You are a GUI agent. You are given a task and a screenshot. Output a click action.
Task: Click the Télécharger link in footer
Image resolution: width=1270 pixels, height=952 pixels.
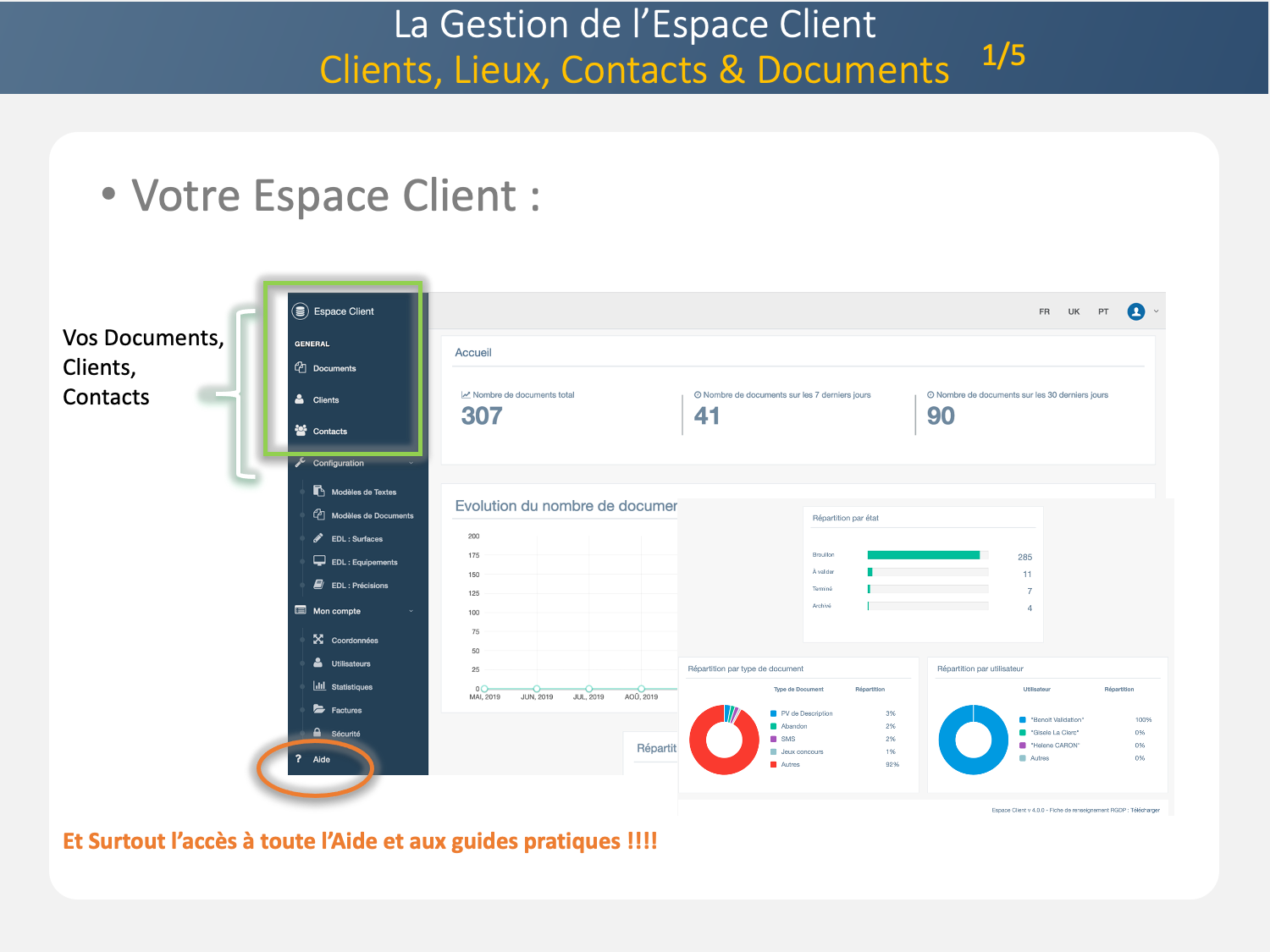(x=1146, y=810)
